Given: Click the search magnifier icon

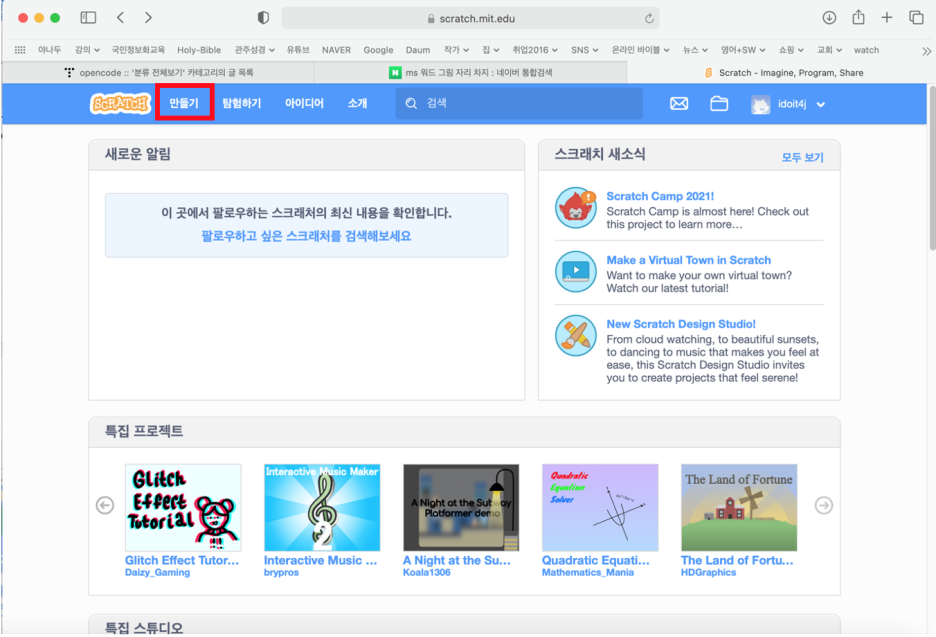Looking at the screenshot, I should click(411, 103).
